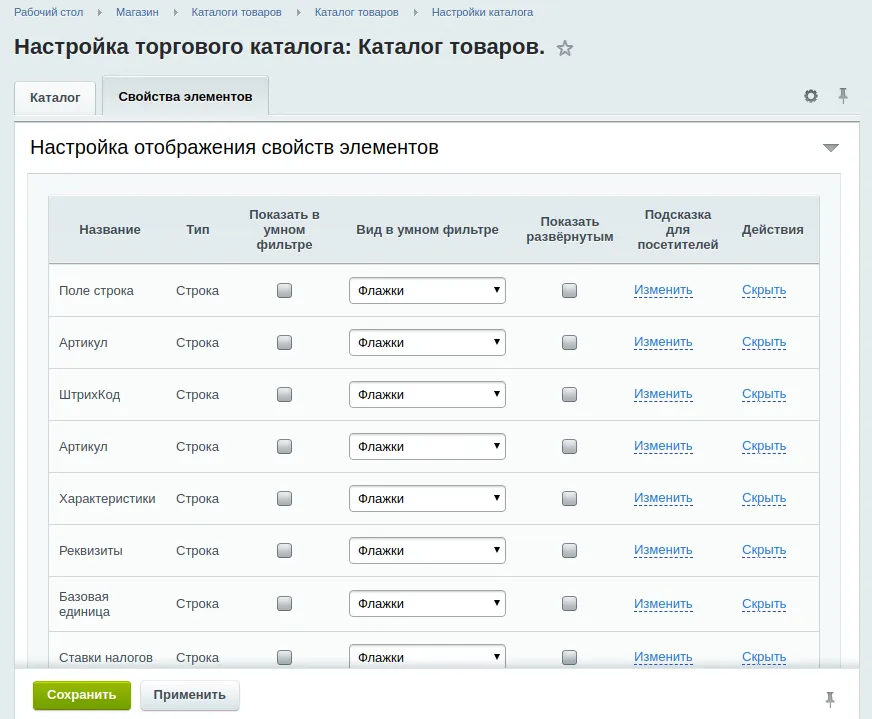Enable smart filter display for Артикул row
The image size is (872, 719).
[285, 342]
